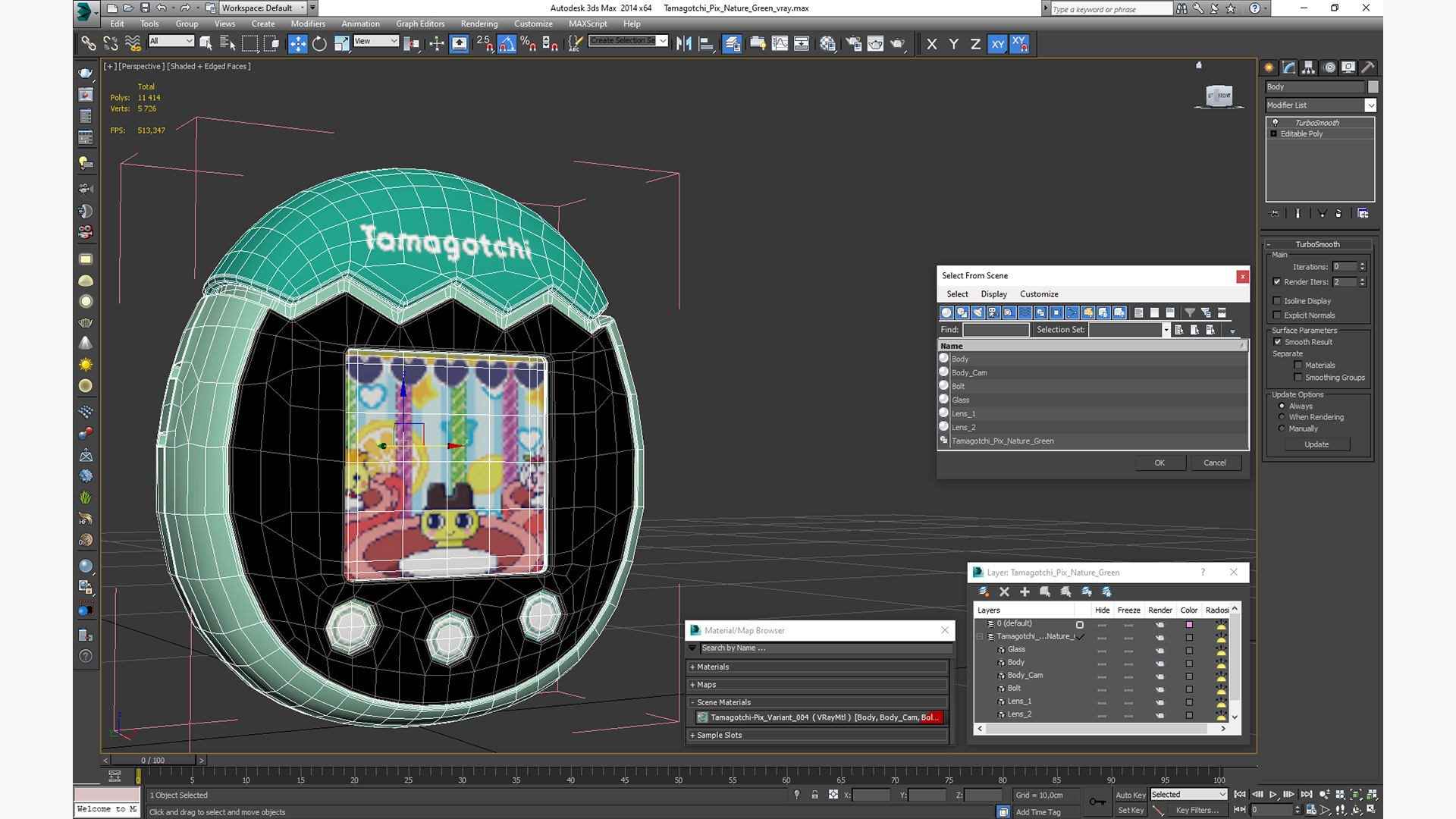
Task: Open the MAXScript menu
Action: (x=588, y=24)
